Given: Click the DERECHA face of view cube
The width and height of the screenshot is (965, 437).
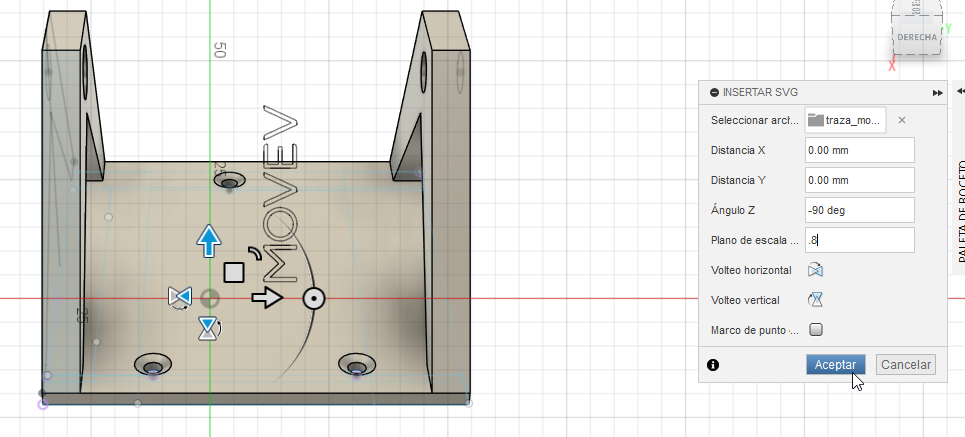Looking at the screenshot, I should coord(917,37).
